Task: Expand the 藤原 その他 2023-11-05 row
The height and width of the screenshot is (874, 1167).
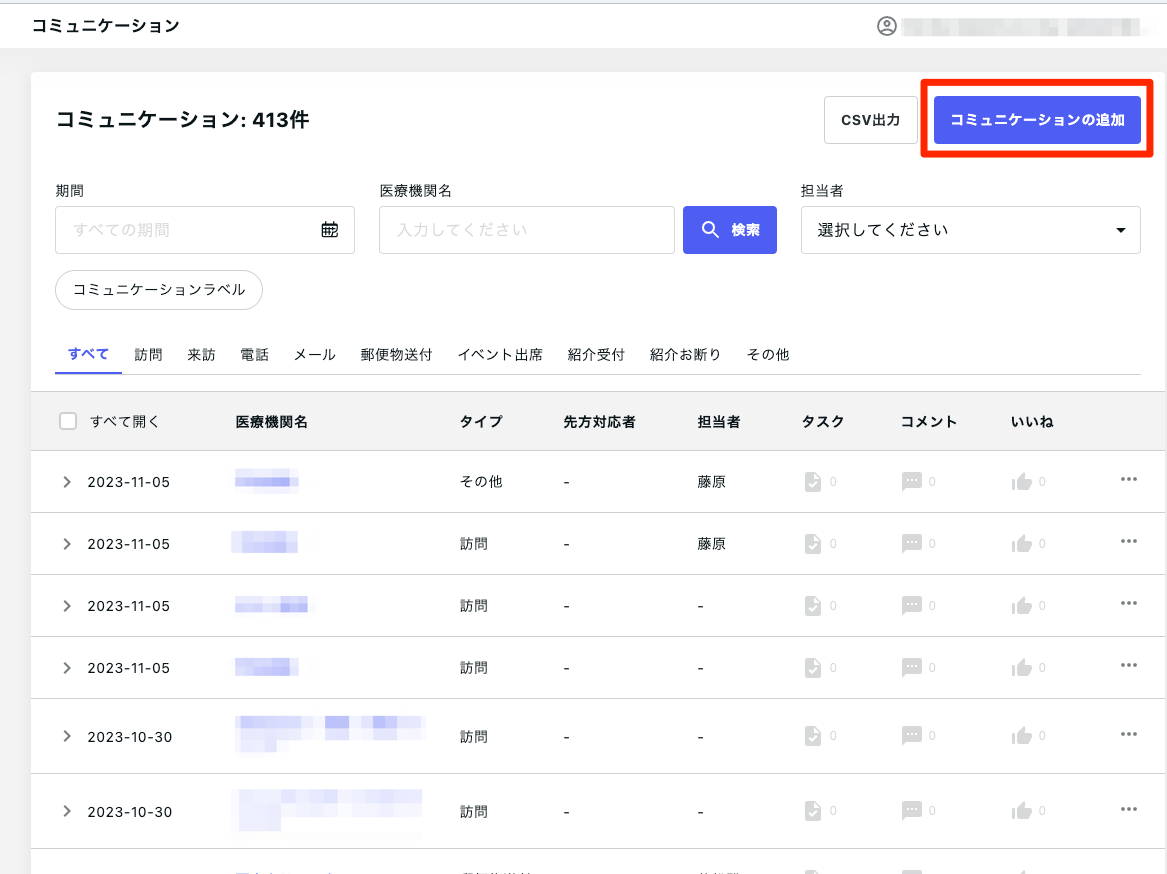Action: coord(67,482)
